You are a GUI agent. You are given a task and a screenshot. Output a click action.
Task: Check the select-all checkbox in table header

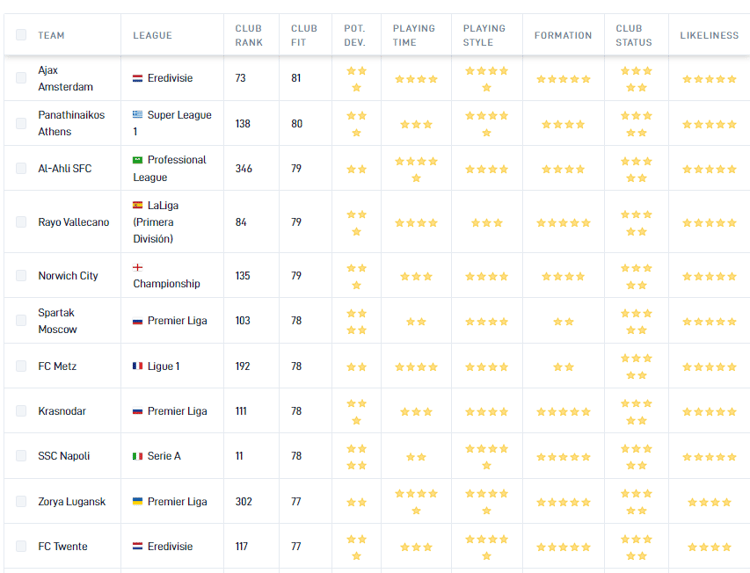pos(22,35)
